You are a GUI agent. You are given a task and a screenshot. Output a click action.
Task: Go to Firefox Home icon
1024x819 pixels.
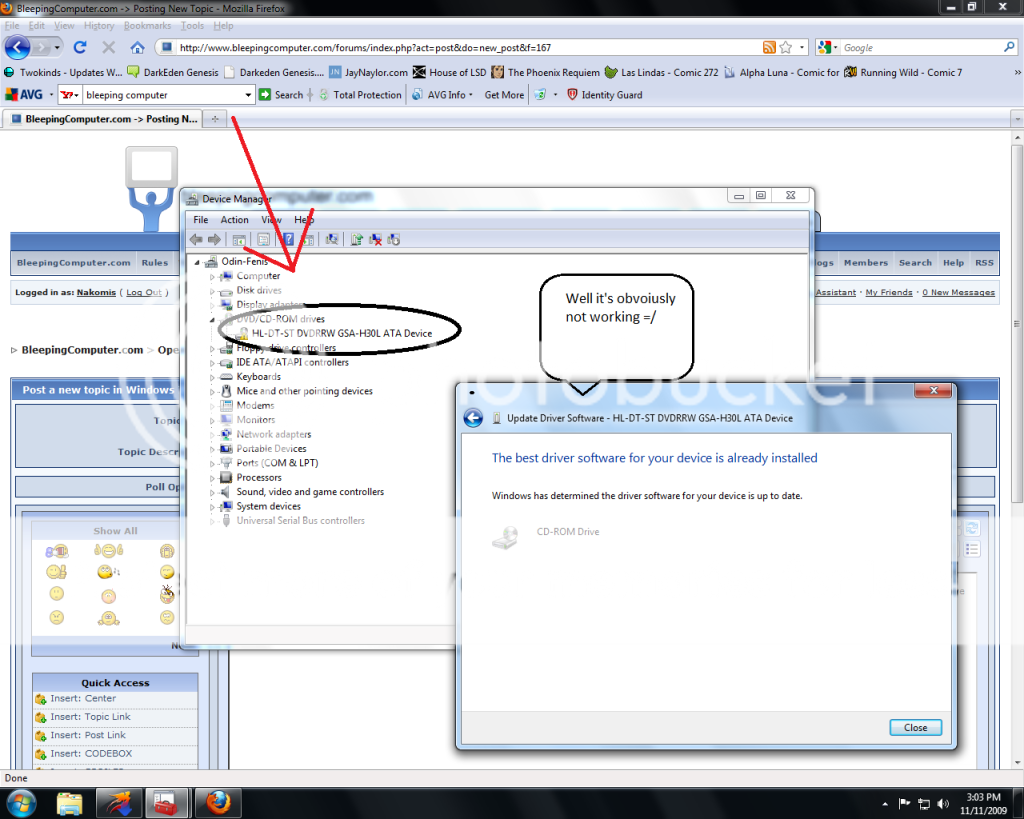tap(137, 47)
